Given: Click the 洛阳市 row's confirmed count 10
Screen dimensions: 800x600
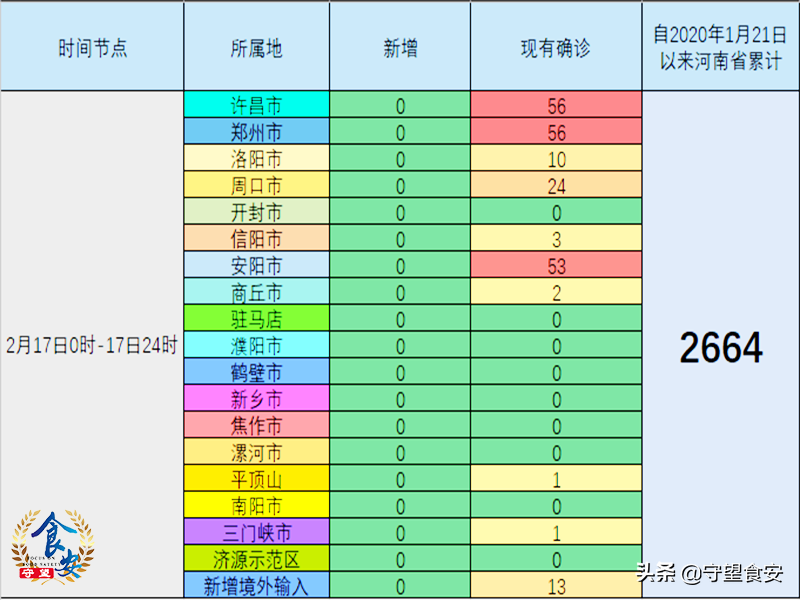Looking at the screenshot, I should pyautogui.click(x=556, y=159).
